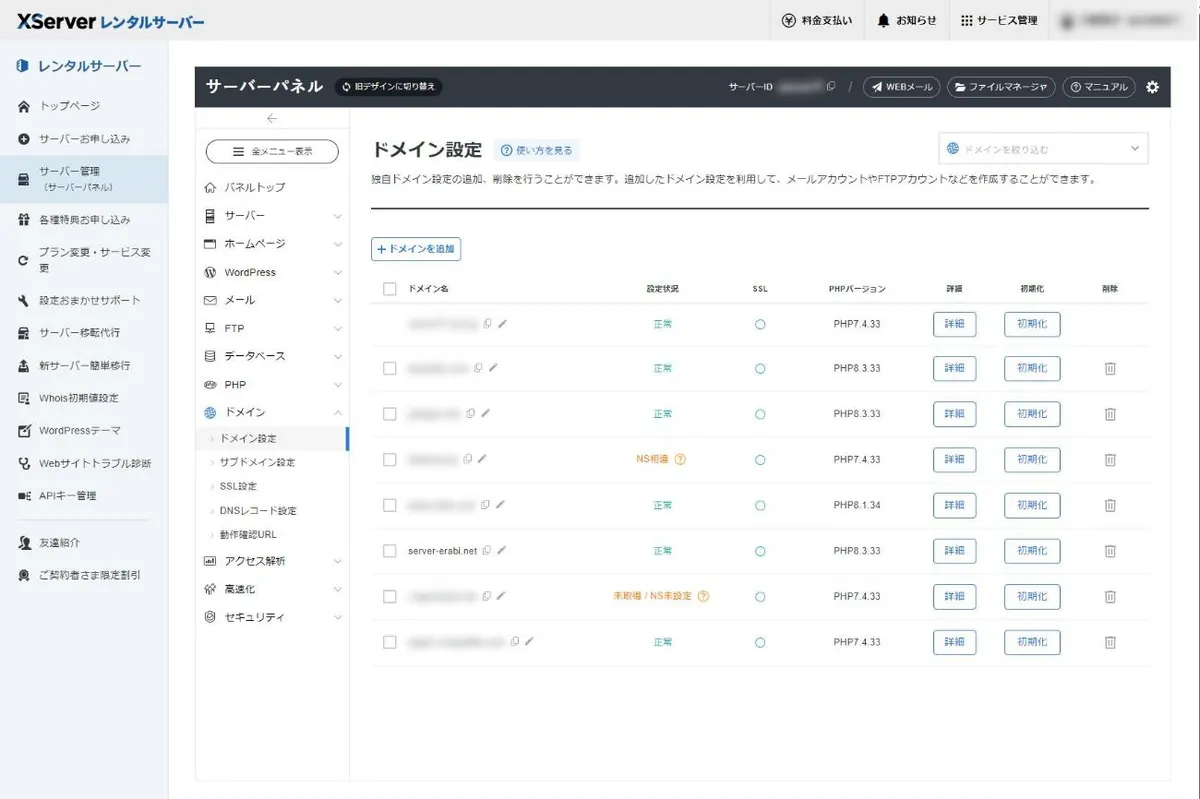Expand the アクセス解析 menu section
This screenshot has width=1200, height=799.
coord(272,561)
